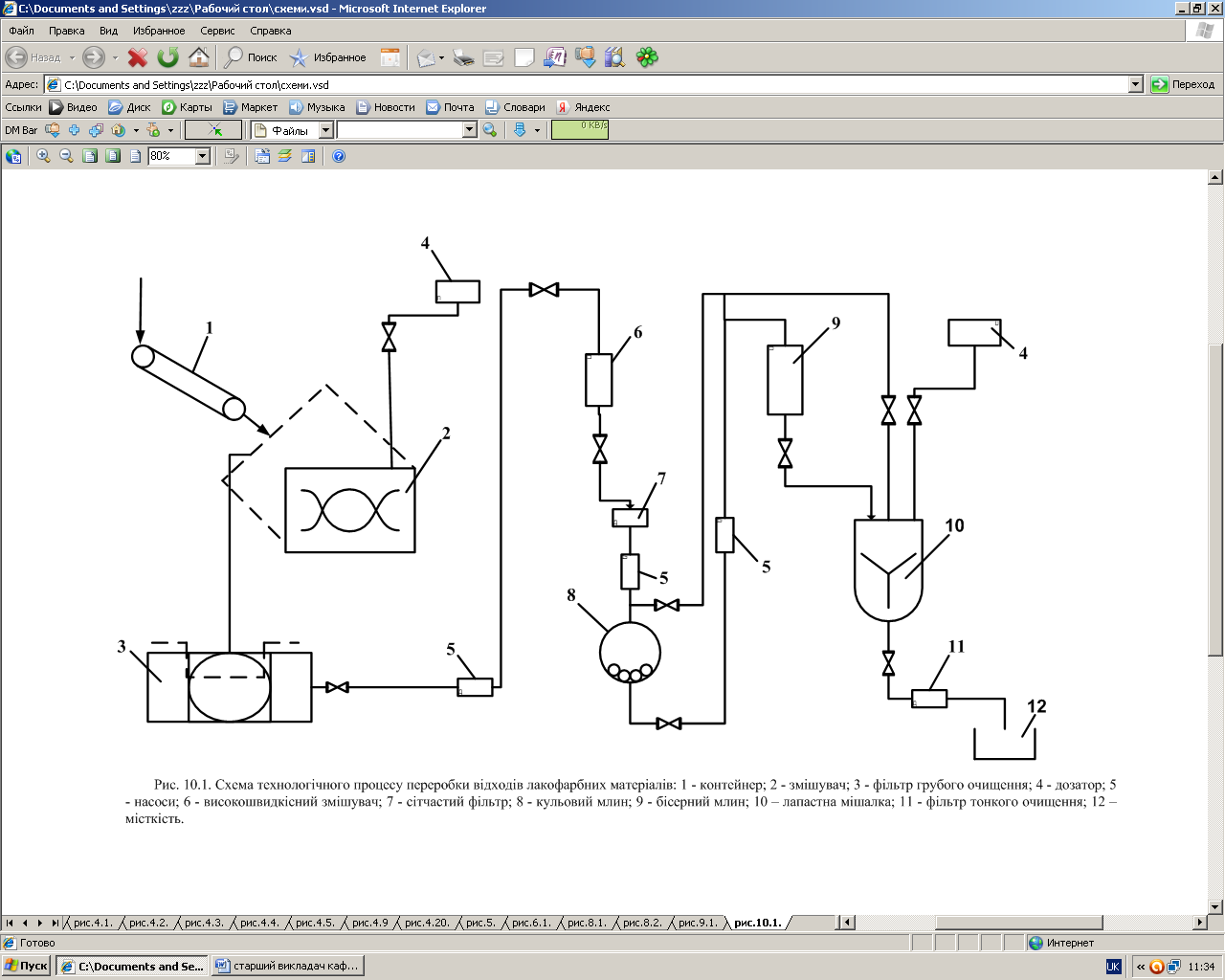
Task: Open the Вид menu
Action: (109, 31)
